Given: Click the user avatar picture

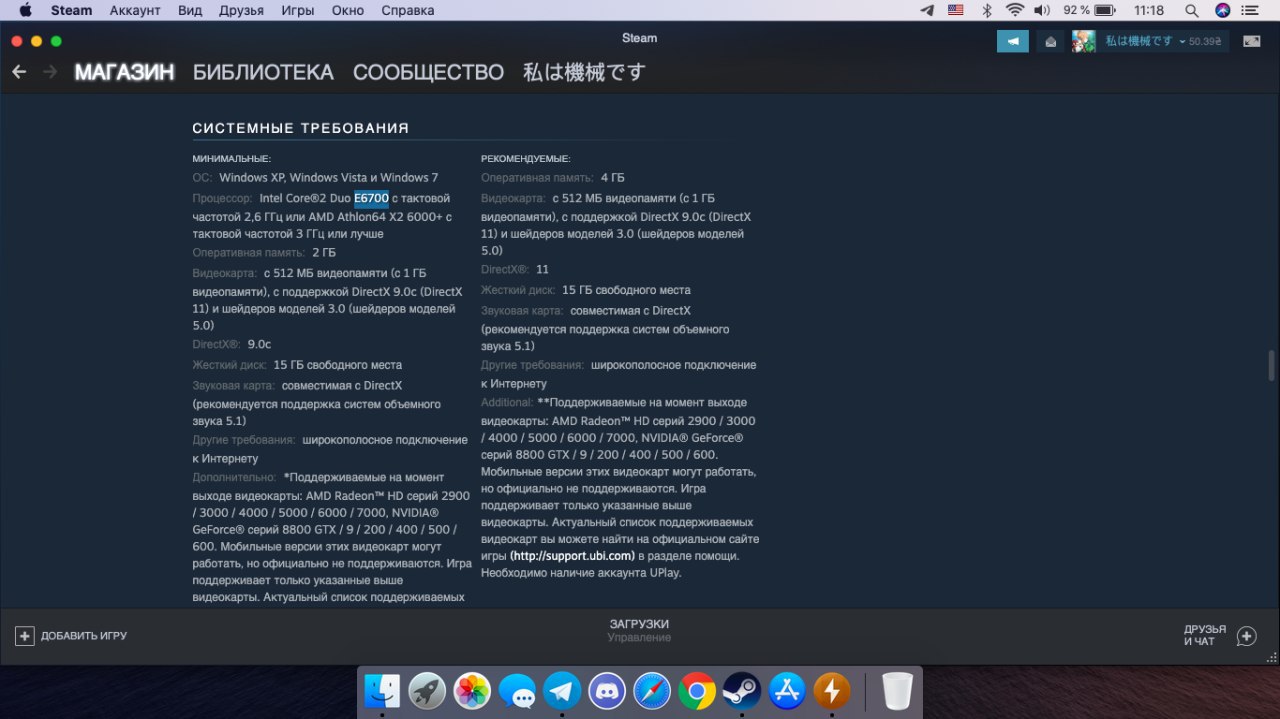Looking at the screenshot, I should point(1083,41).
